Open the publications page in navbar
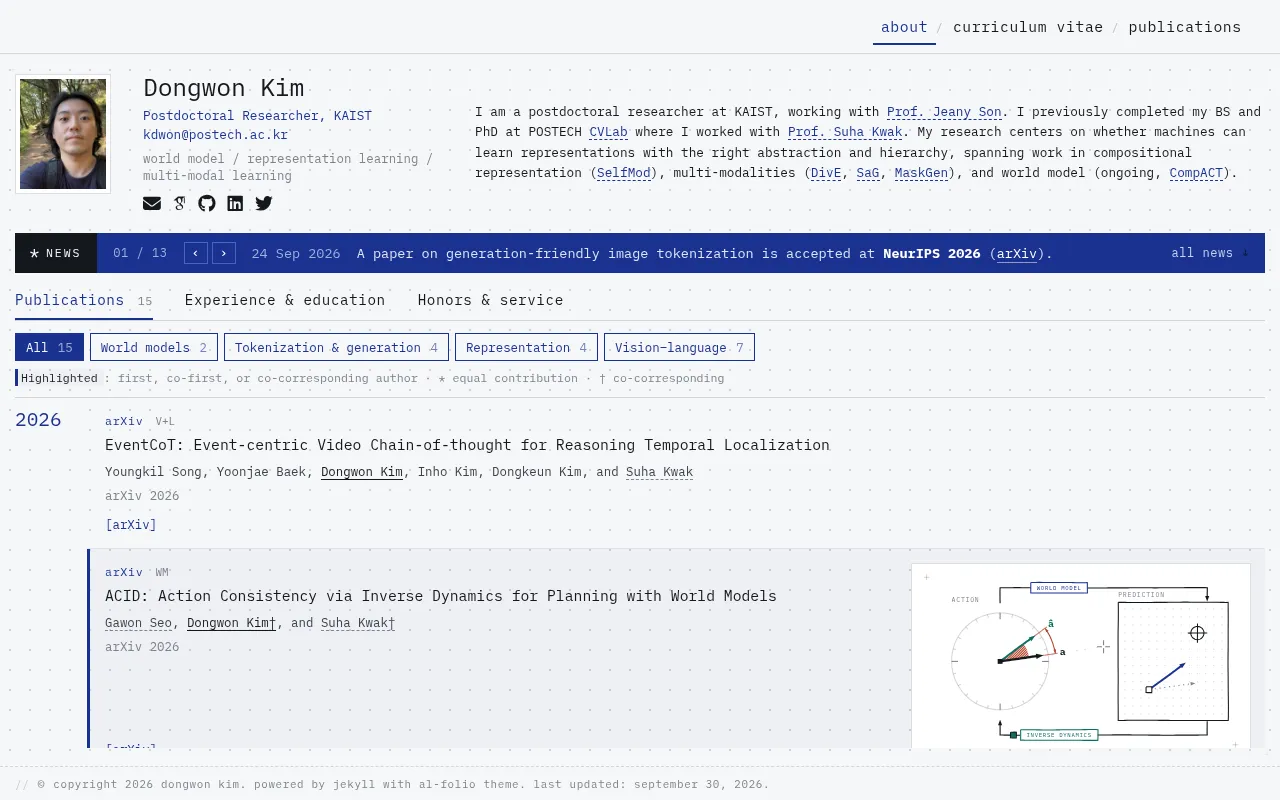 1185,27
